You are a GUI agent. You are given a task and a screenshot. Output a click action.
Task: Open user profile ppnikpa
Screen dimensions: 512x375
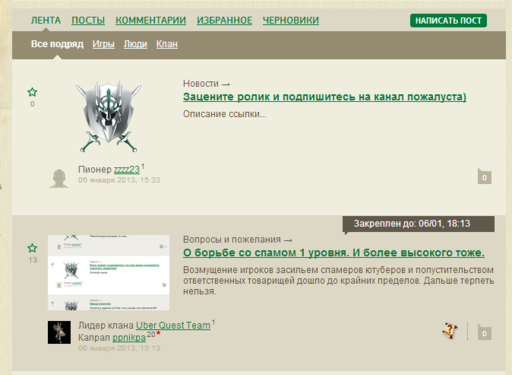click(x=129, y=338)
